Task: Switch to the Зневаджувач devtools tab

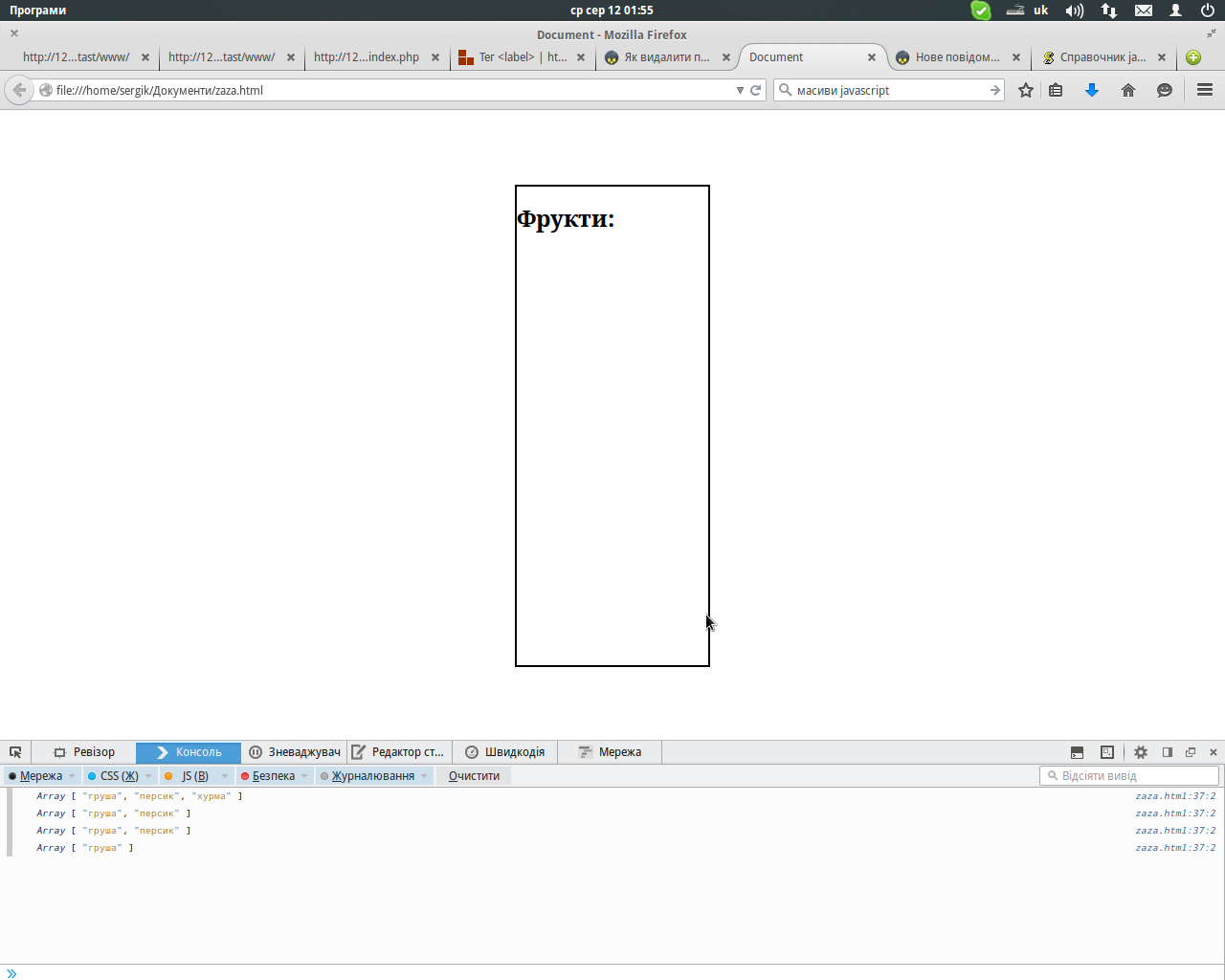Action: (x=295, y=752)
